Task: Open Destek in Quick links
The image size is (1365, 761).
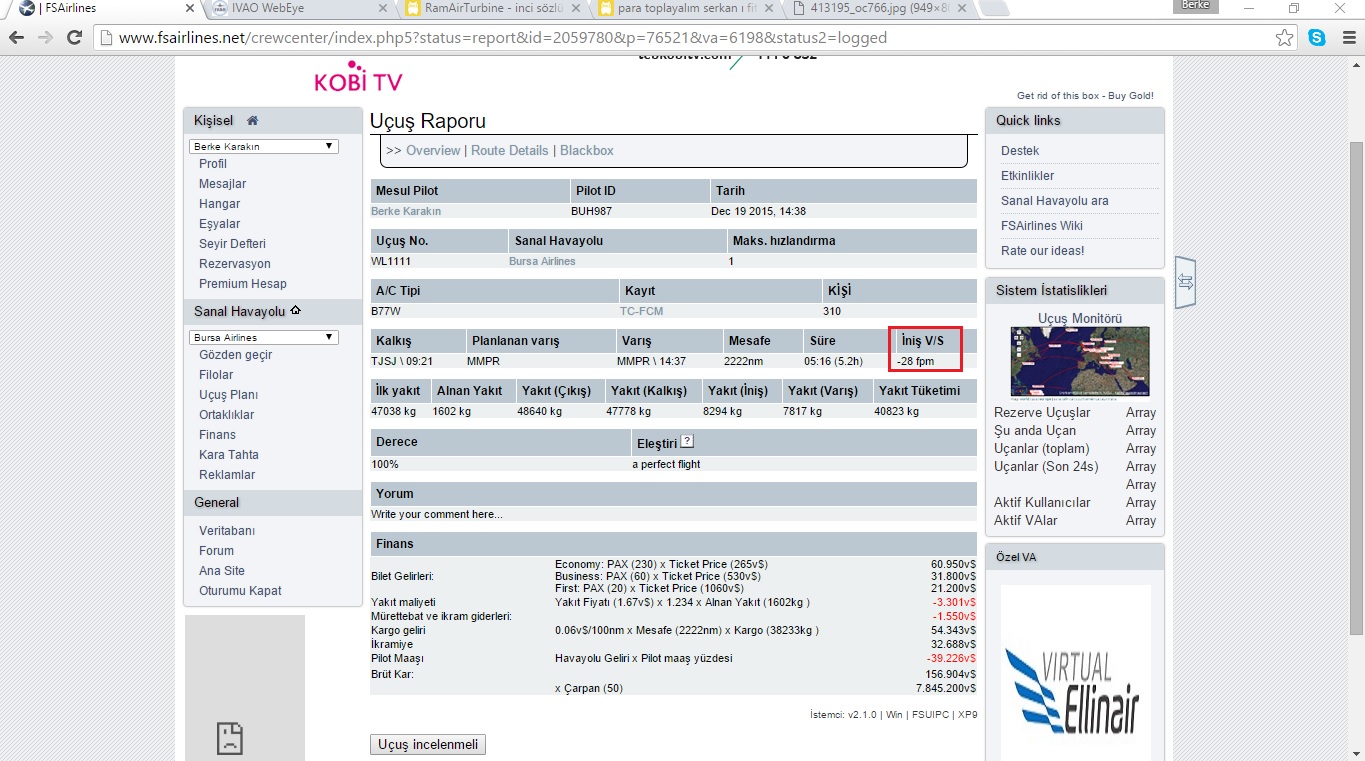Action: click(1020, 151)
